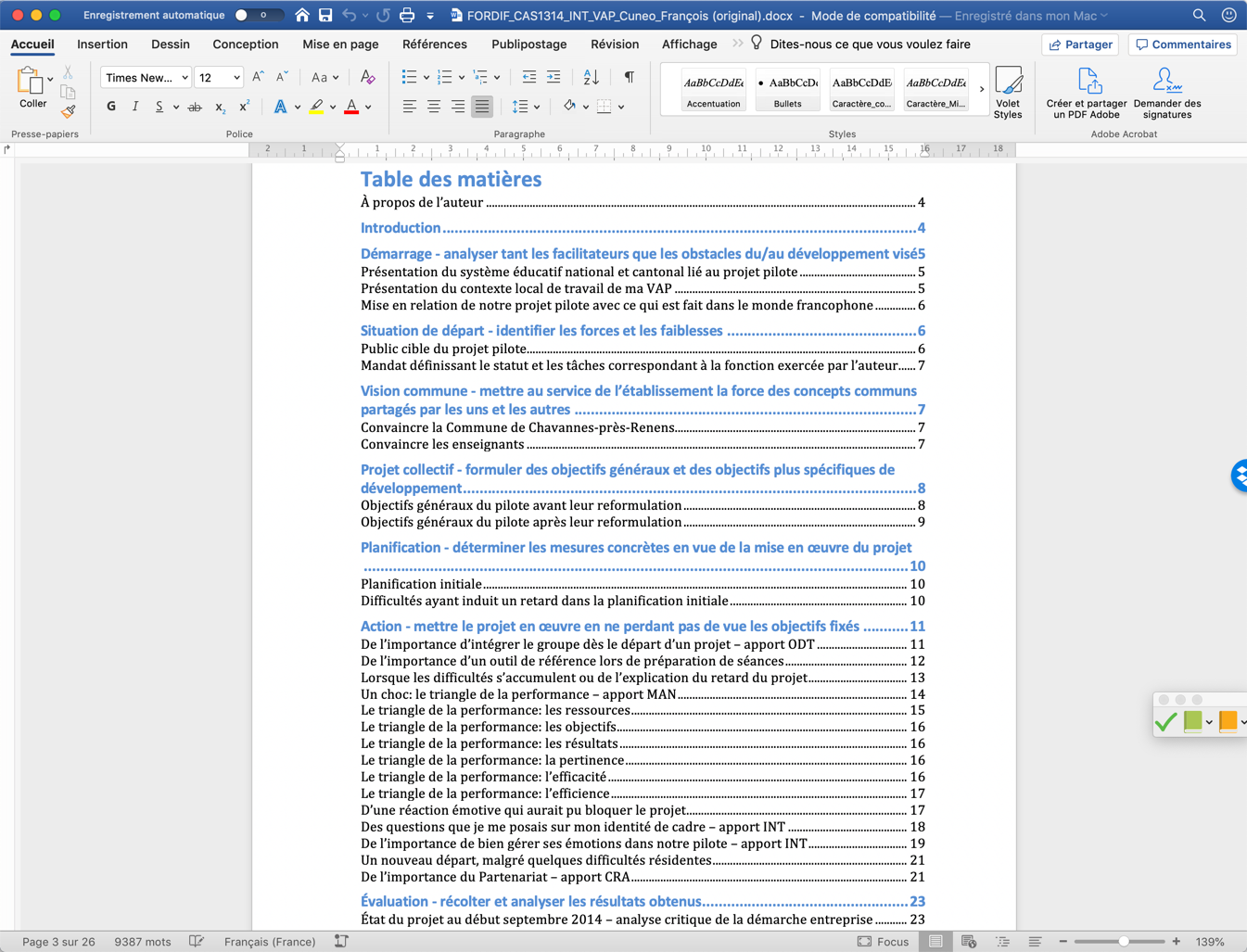
Task: Open the bullet list dropdown arrow
Action: [426, 78]
